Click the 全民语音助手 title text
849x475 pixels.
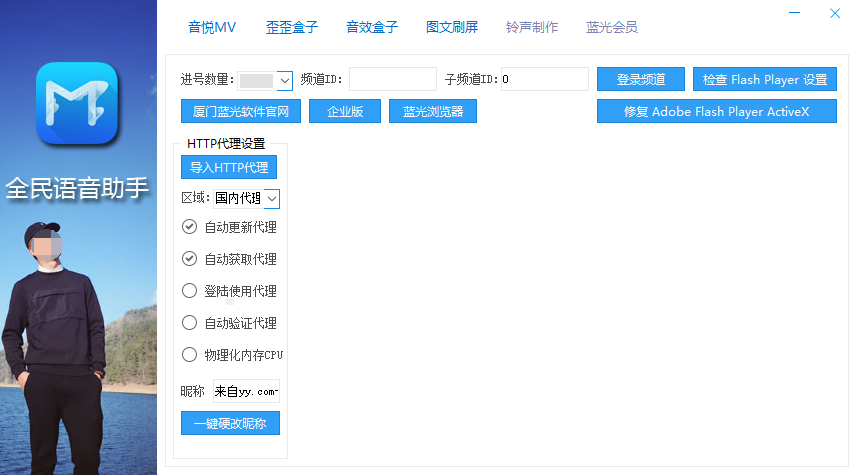(77, 188)
